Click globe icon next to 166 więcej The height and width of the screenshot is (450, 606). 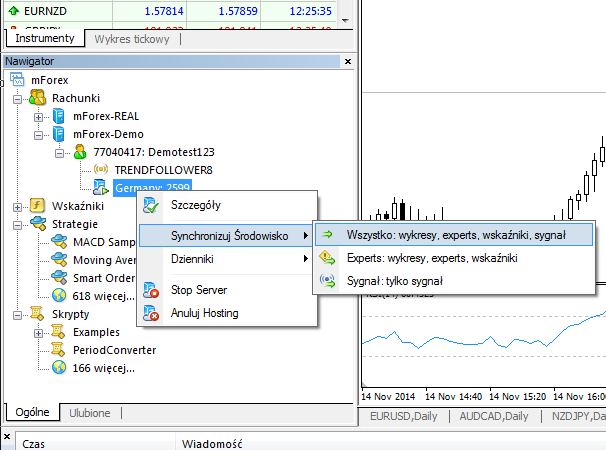pyautogui.click(x=59, y=367)
